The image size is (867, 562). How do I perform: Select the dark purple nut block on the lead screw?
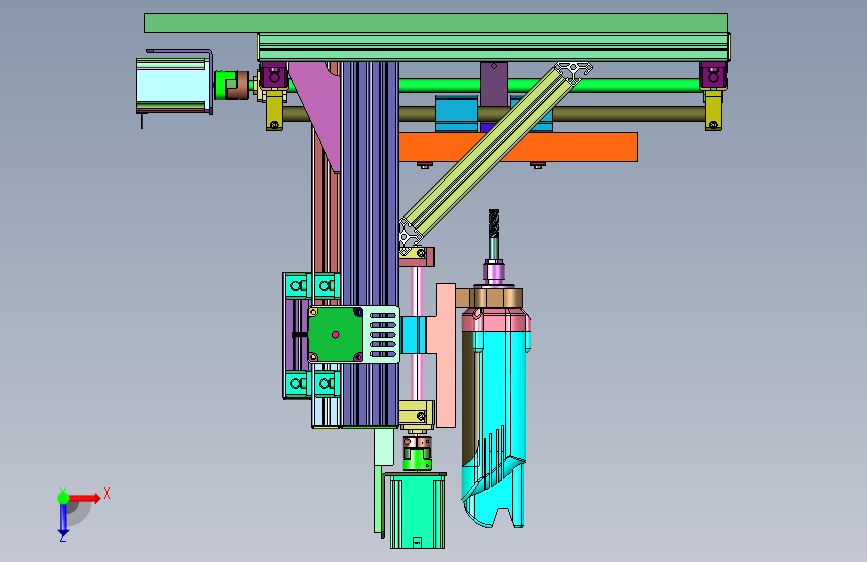pyautogui.click(x=494, y=84)
